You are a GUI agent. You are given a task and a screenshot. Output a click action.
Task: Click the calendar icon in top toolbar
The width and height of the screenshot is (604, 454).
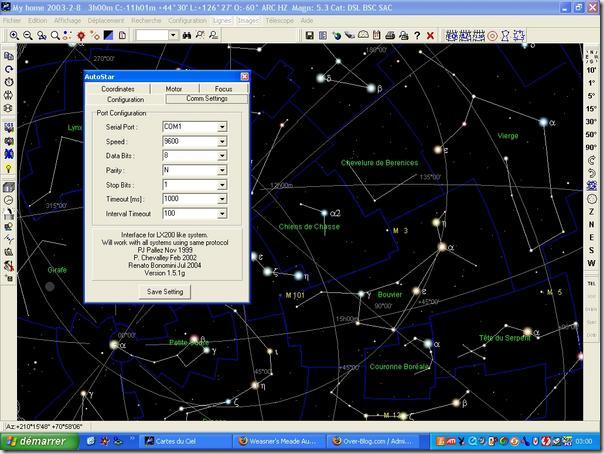377,35
